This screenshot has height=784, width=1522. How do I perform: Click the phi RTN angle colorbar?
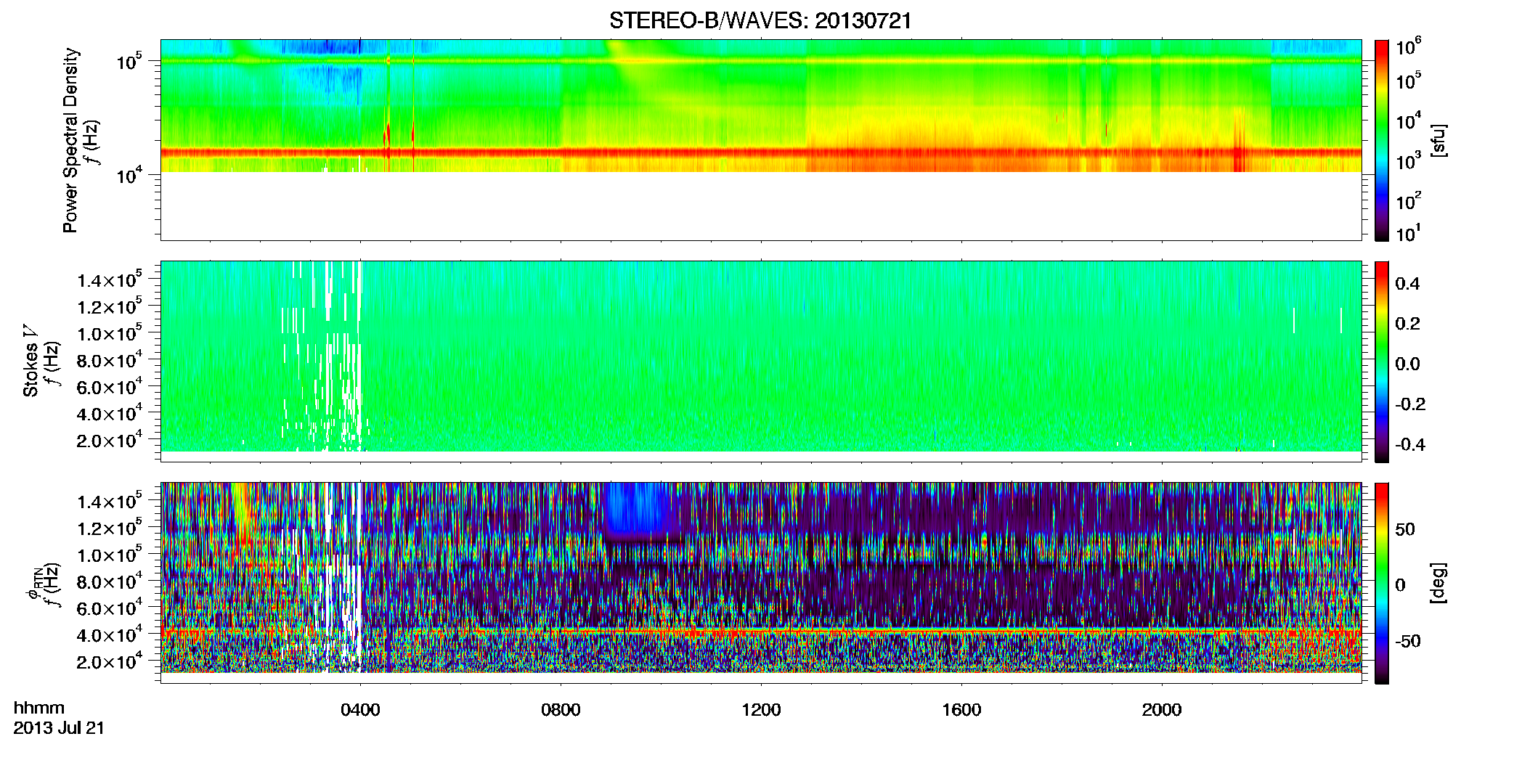pos(1382,583)
